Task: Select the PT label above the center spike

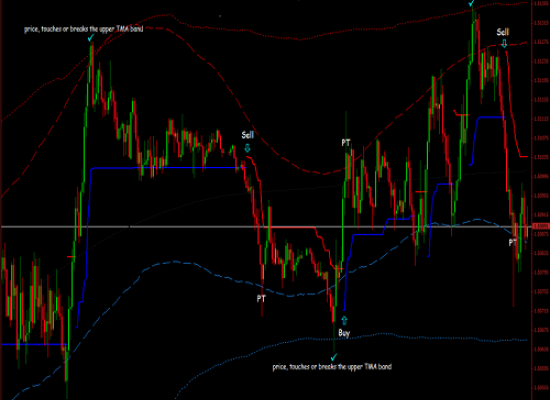Action: [346, 142]
